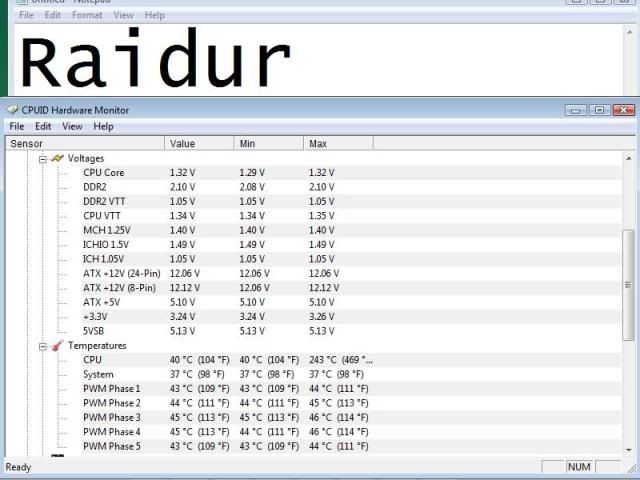
Task: Collapse the Temperatures tree node
Action: point(43,347)
